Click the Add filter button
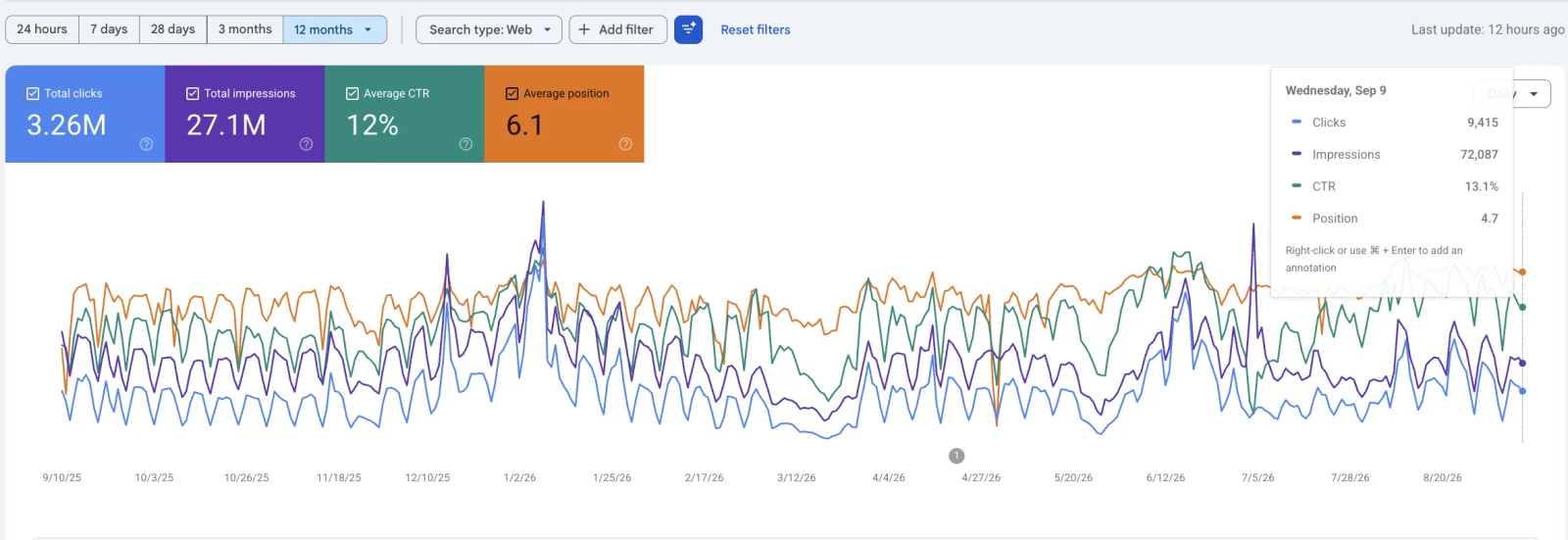The height and width of the screenshot is (540, 1568). pyautogui.click(x=617, y=29)
